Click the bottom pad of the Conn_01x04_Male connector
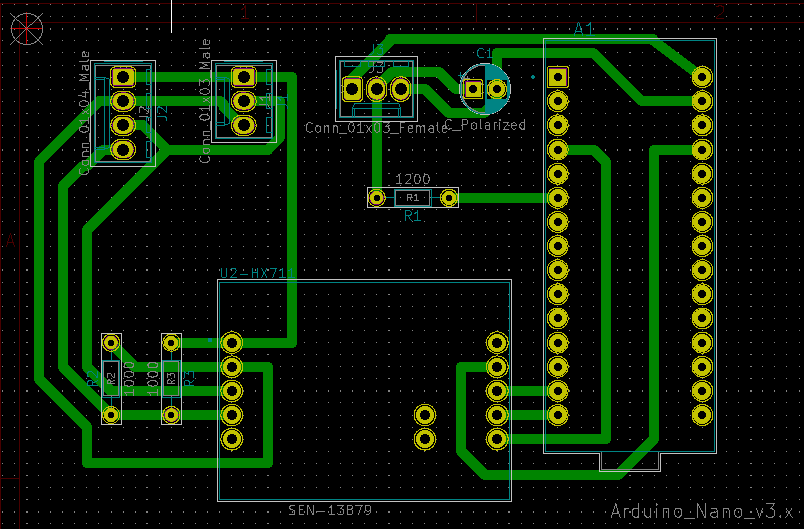Image resolution: width=804 pixels, height=529 pixels. [x=123, y=149]
